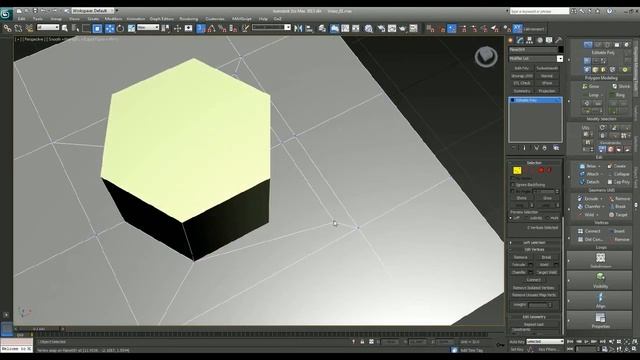This screenshot has height=360, width=640.
Task: Open the Tools menu
Action: (38, 19)
